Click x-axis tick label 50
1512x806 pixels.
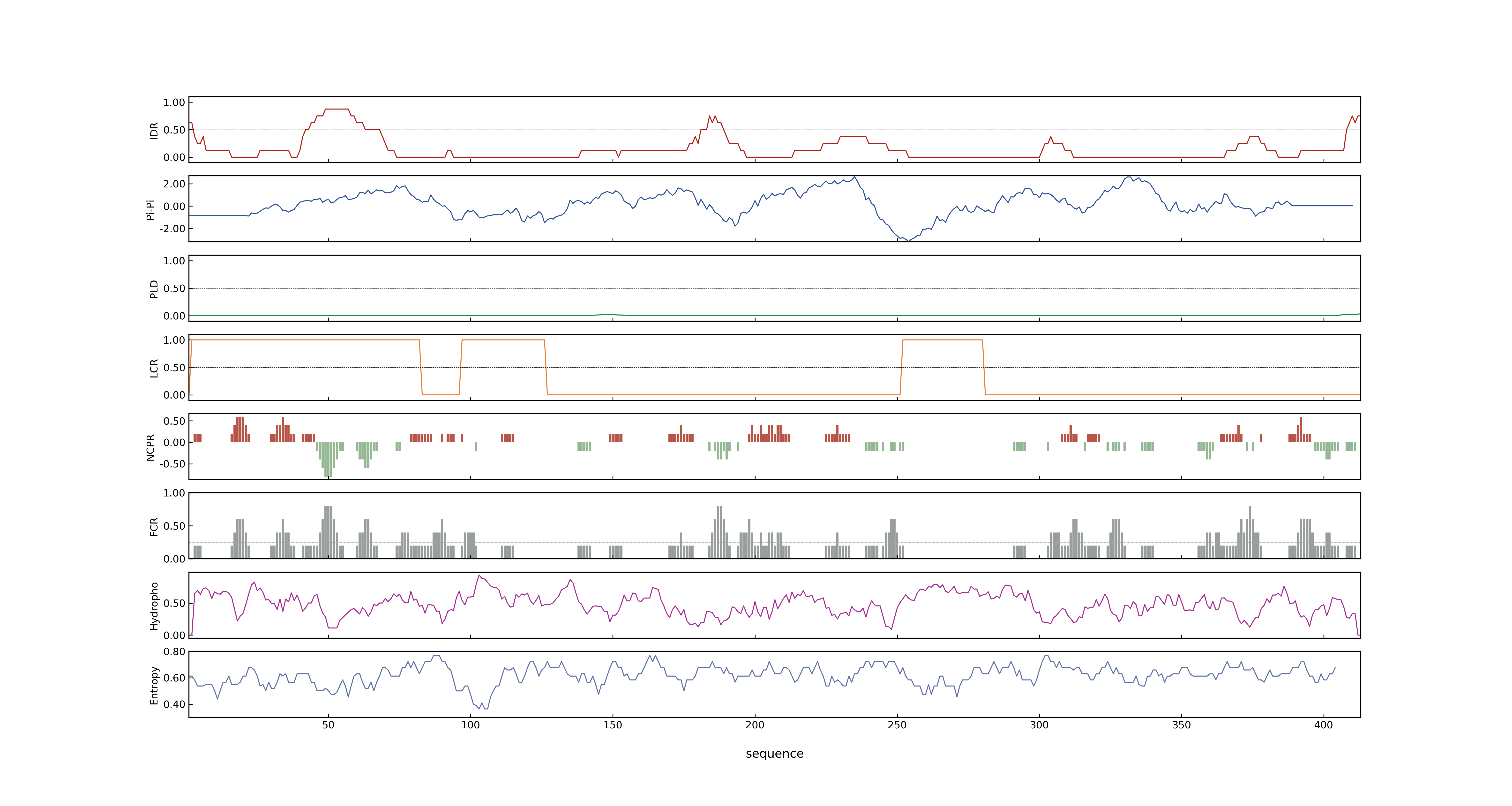pos(328,725)
